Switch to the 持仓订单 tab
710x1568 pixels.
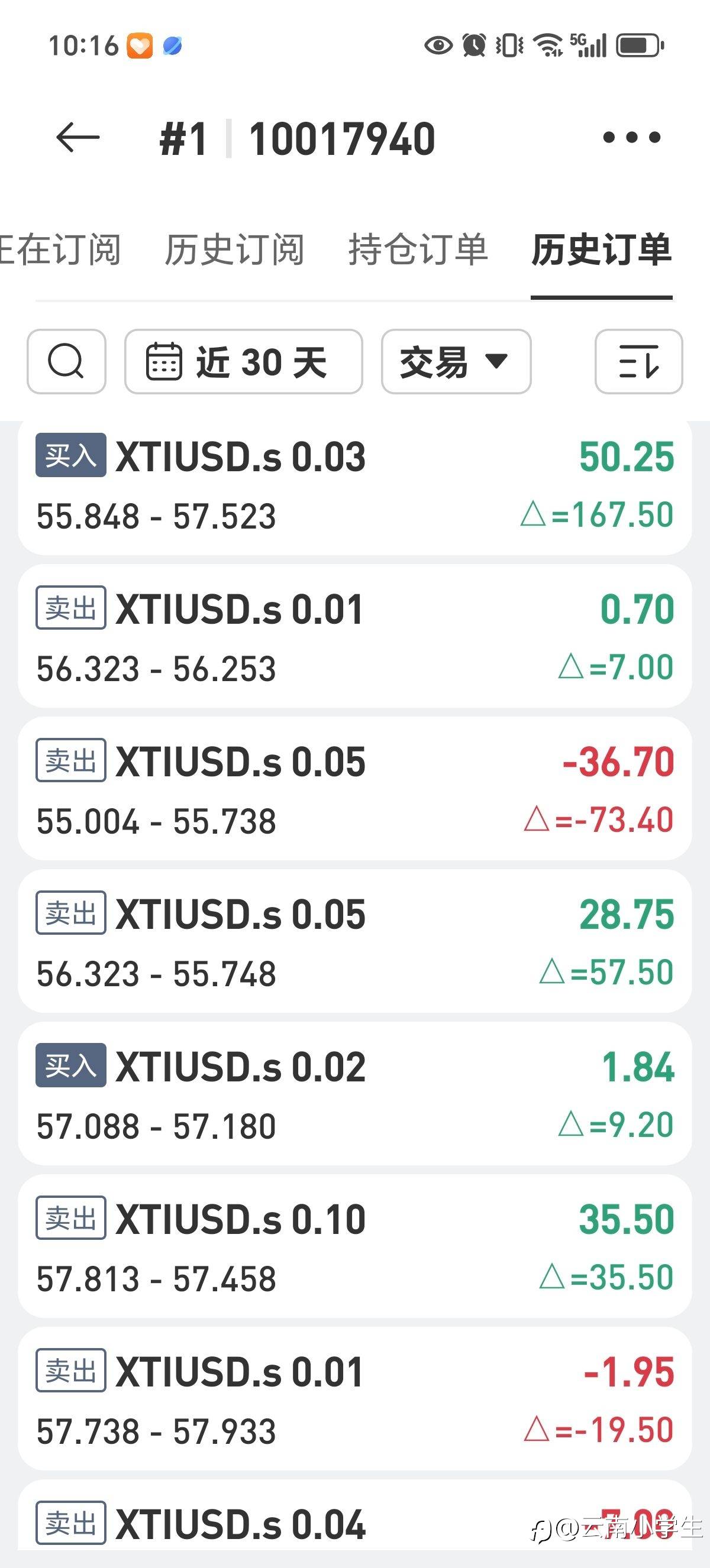(418, 250)
